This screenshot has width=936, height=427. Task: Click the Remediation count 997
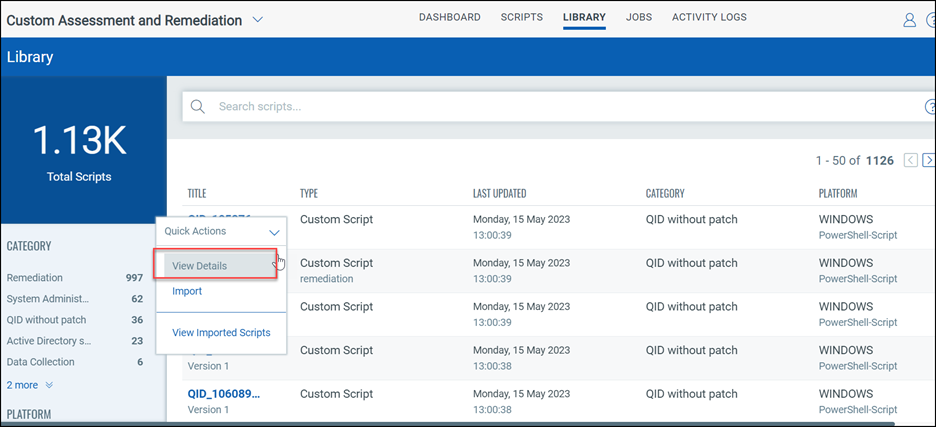[x=134, y=278]
